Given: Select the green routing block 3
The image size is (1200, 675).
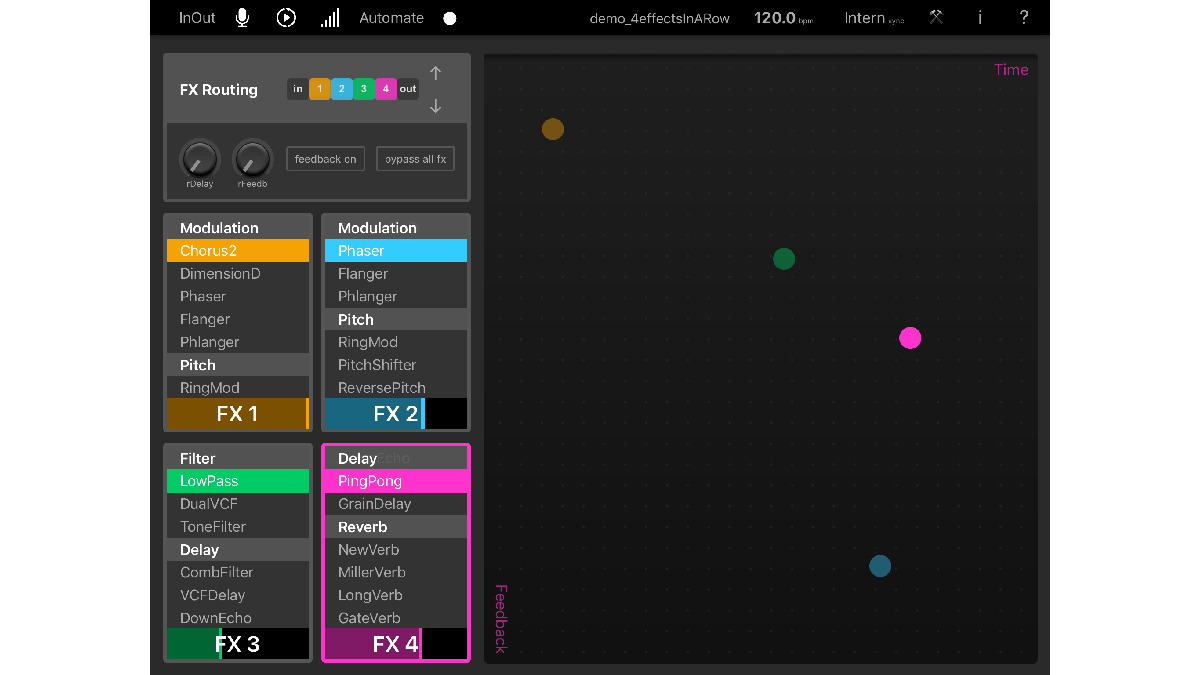Looking at the screenshot, I should 364,89.
